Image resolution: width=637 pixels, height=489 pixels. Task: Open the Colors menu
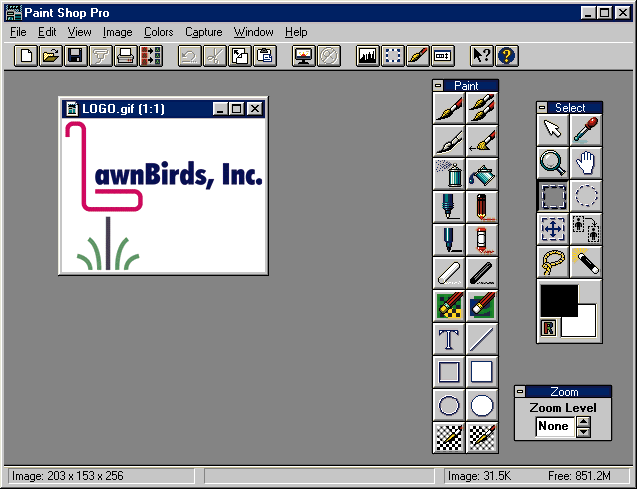[158, 32]
